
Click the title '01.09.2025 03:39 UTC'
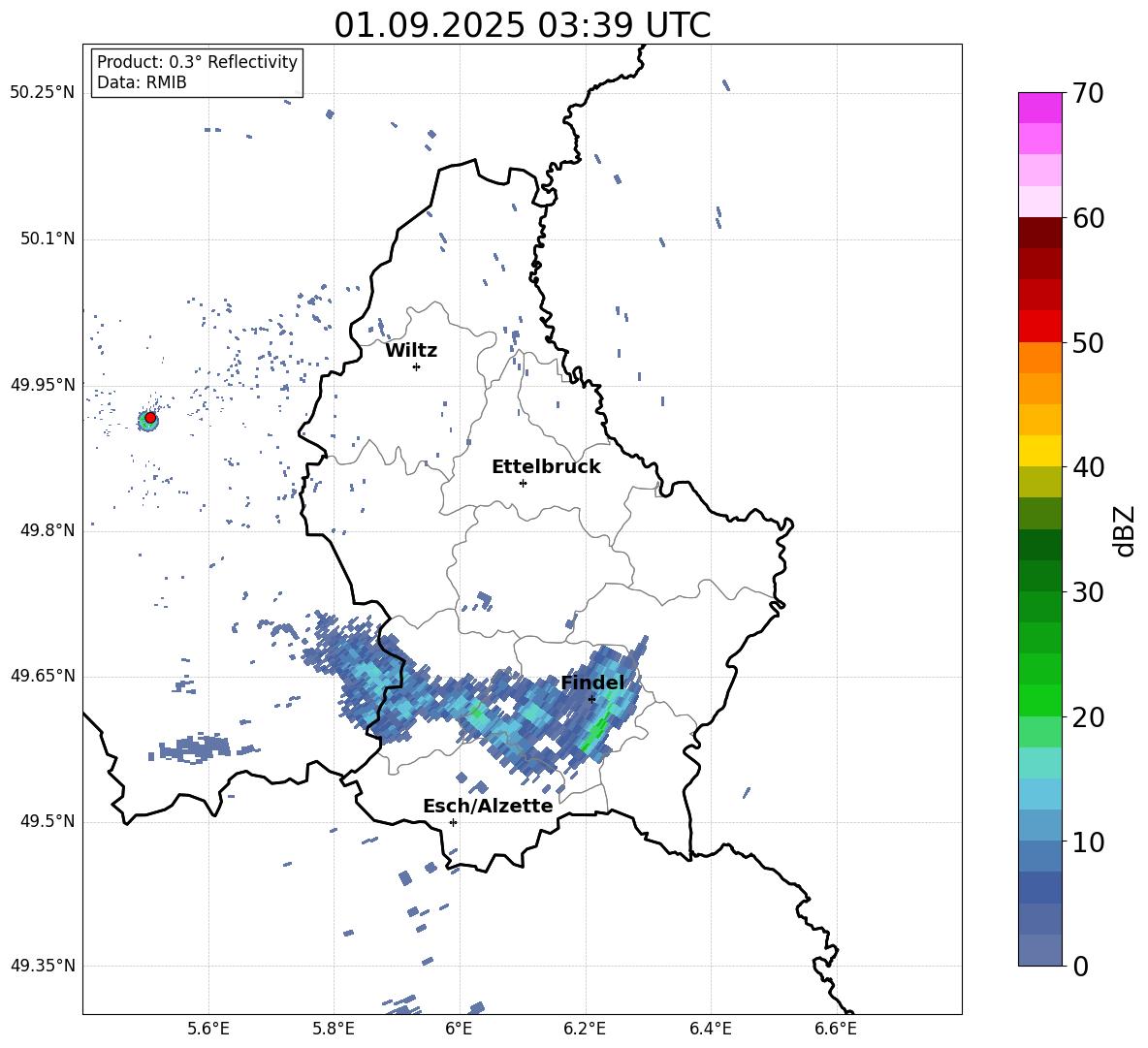coord(522,25)
